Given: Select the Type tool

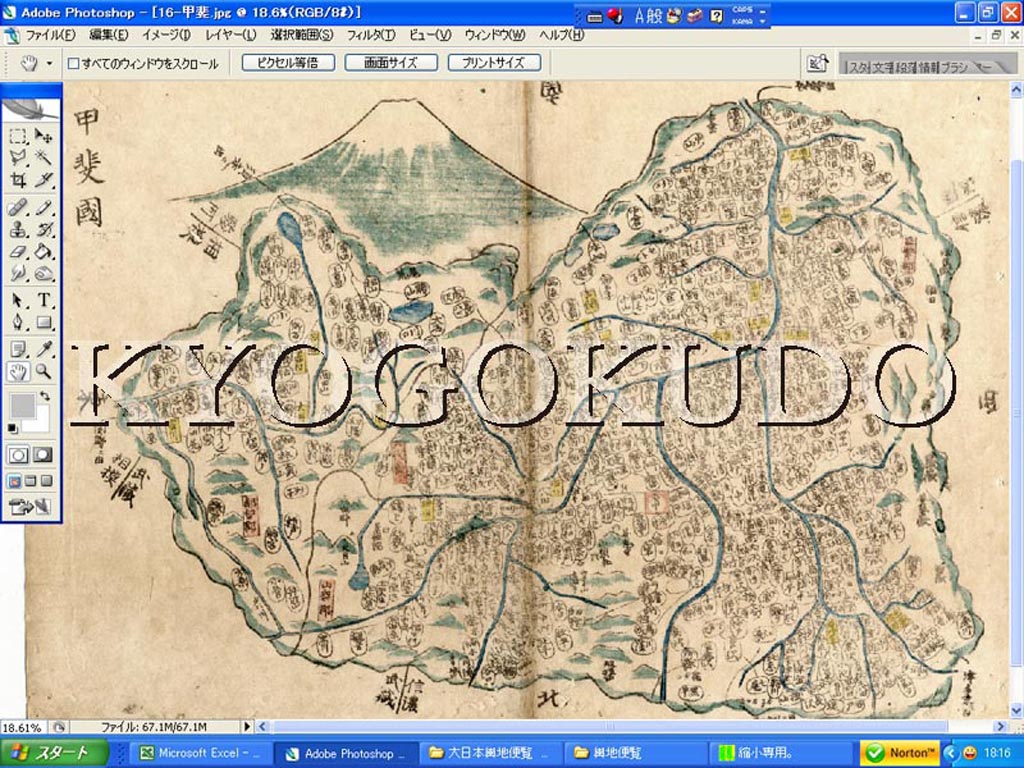Looking at the screenshot, I should 43,301.
